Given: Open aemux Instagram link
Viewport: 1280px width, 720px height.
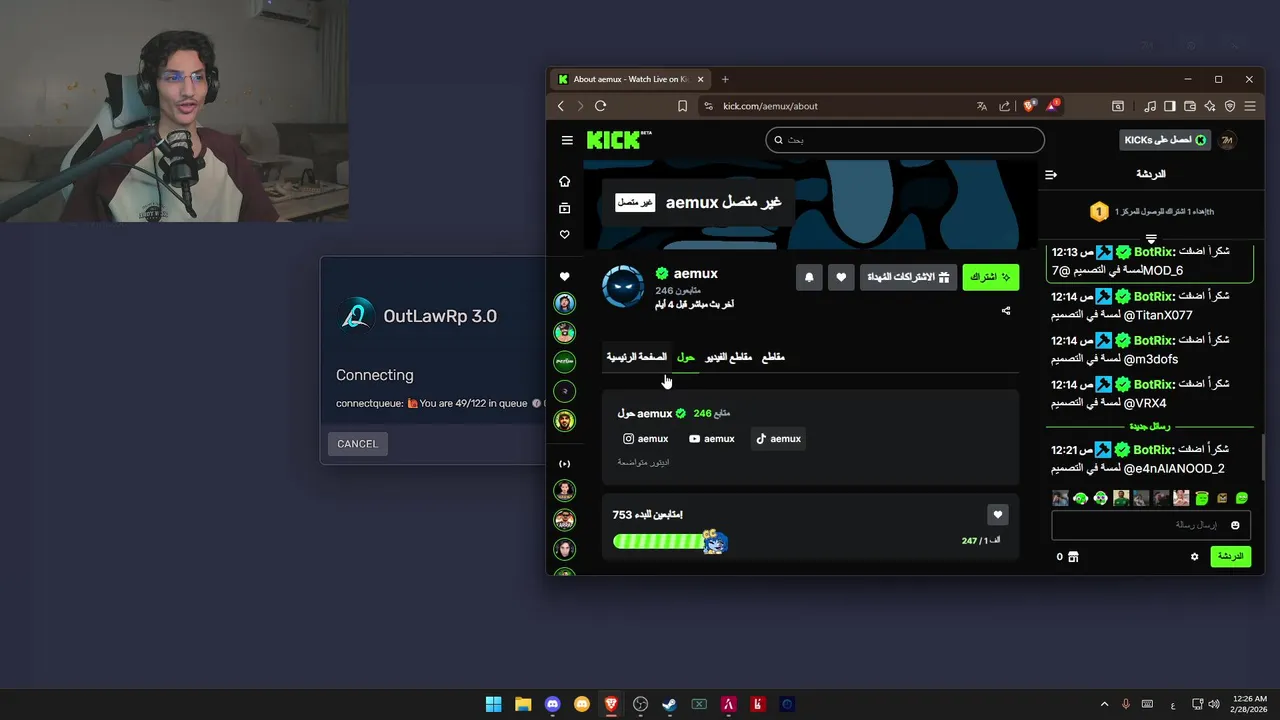Looking at the screenshot, I should [x=645, y=439].
